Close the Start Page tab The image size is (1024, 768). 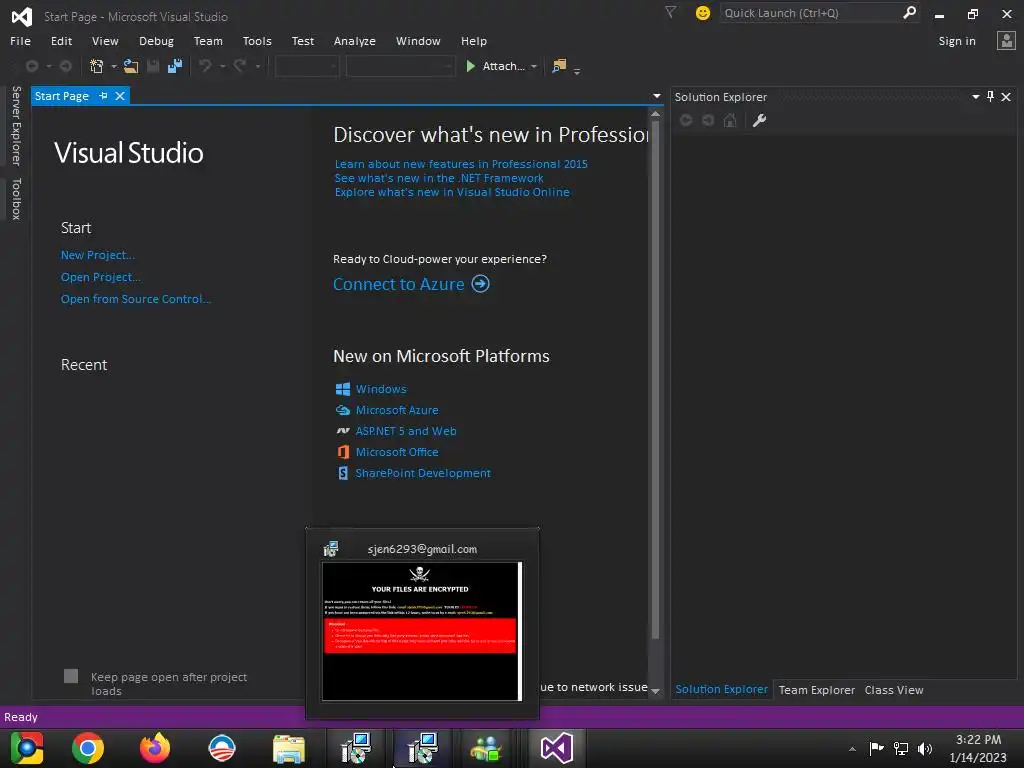[120, 96]
